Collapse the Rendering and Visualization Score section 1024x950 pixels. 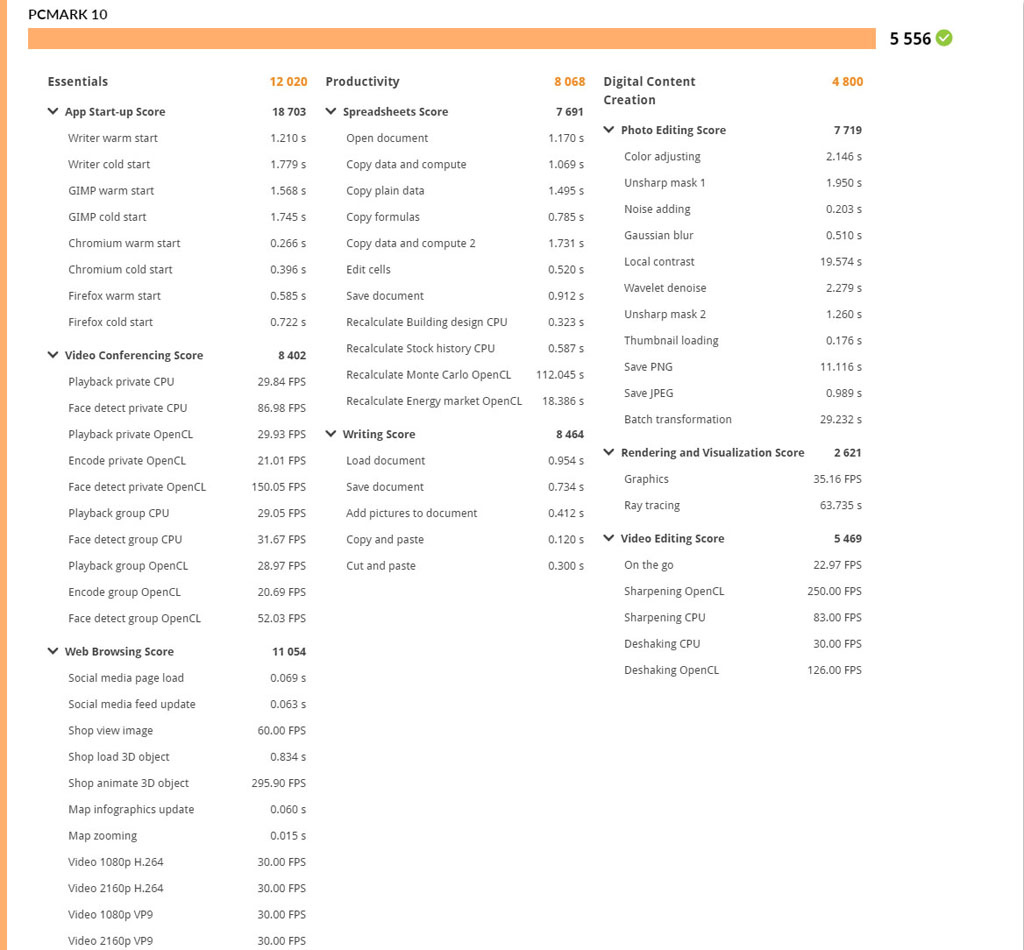click(x=609, y=452)
